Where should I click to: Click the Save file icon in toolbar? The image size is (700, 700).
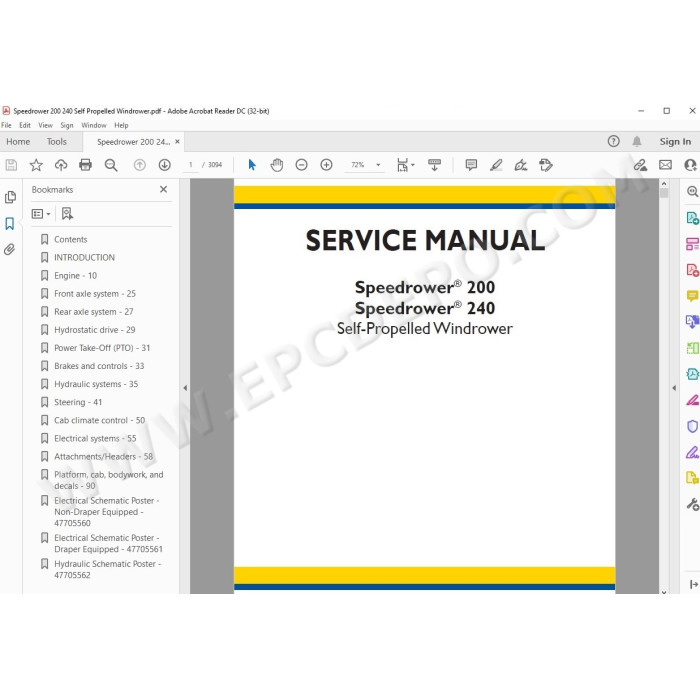(11, 165)
